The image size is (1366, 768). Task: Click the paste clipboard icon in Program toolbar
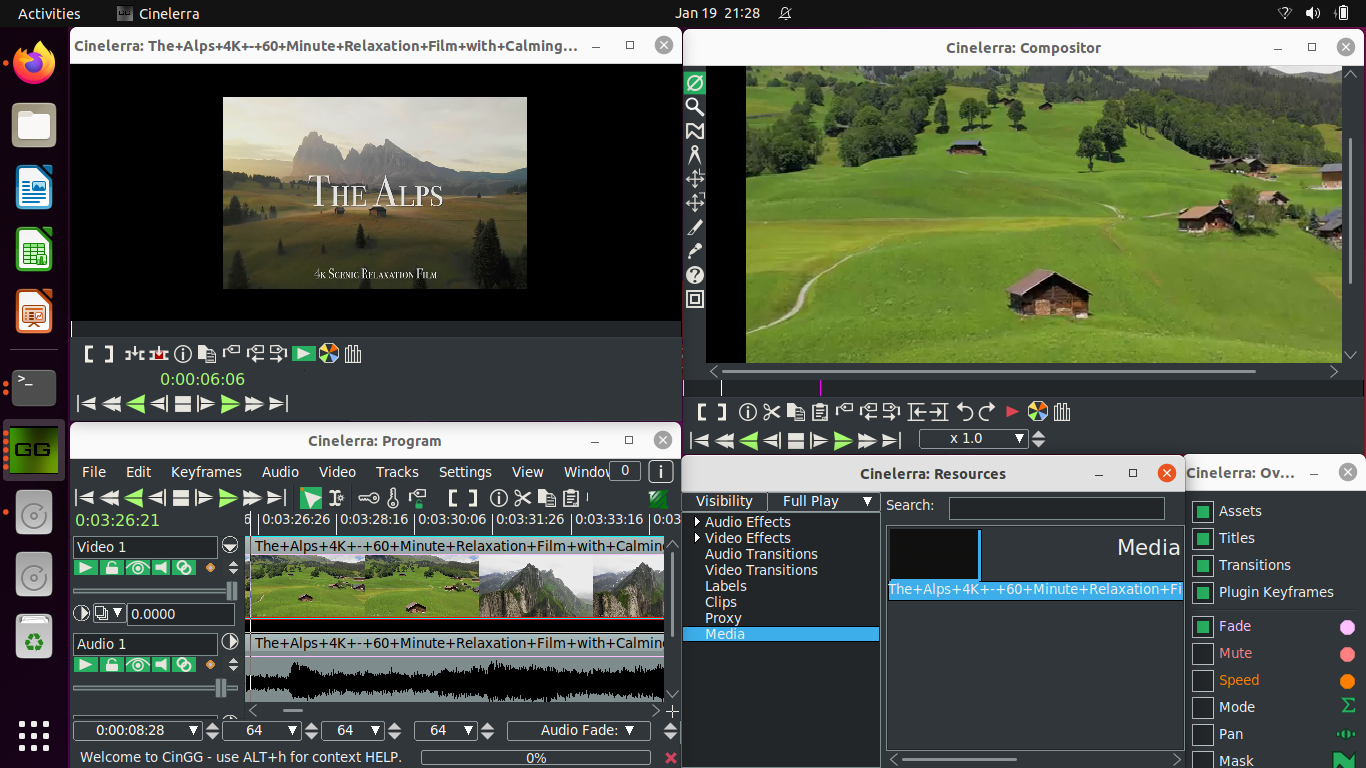pyautogui.click(x=571, y=498)
